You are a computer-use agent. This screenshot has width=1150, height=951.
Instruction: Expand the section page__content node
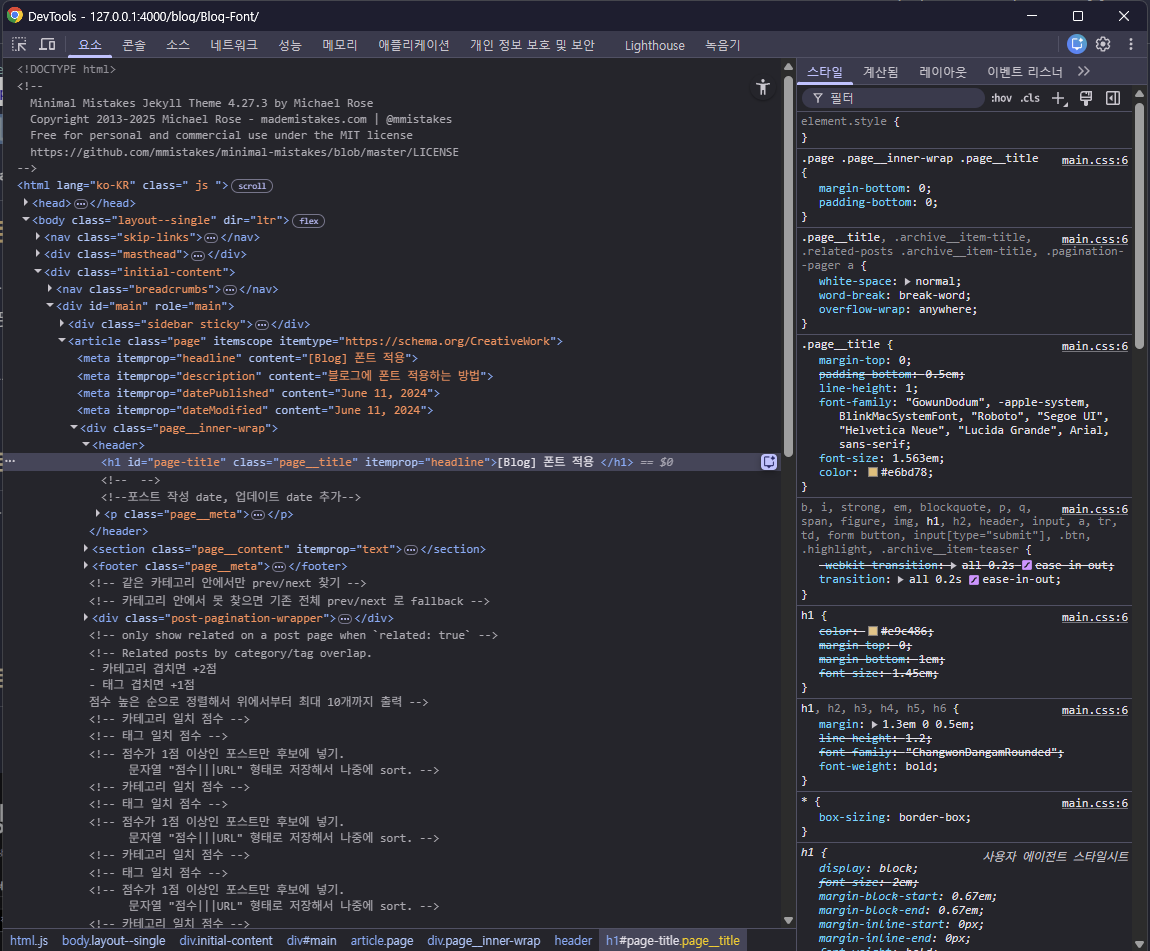86,549
